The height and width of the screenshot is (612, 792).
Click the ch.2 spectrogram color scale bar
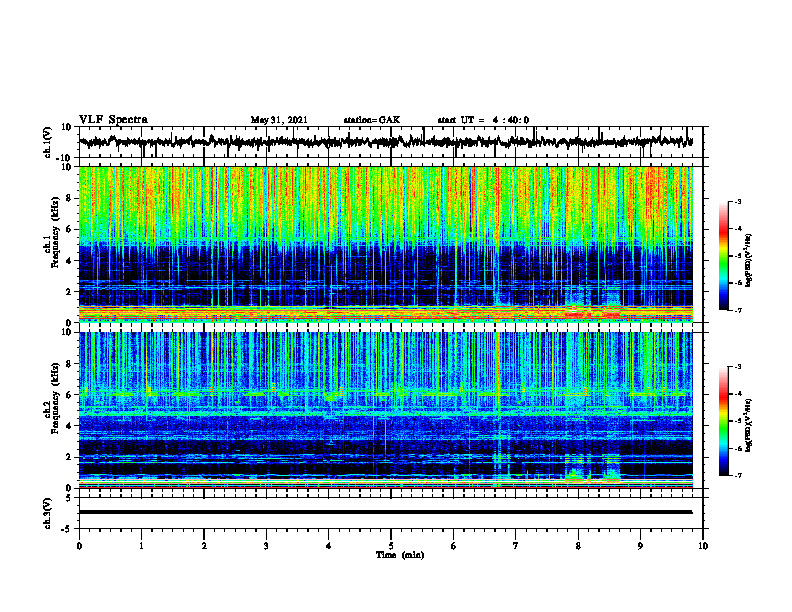click(723, 421)
